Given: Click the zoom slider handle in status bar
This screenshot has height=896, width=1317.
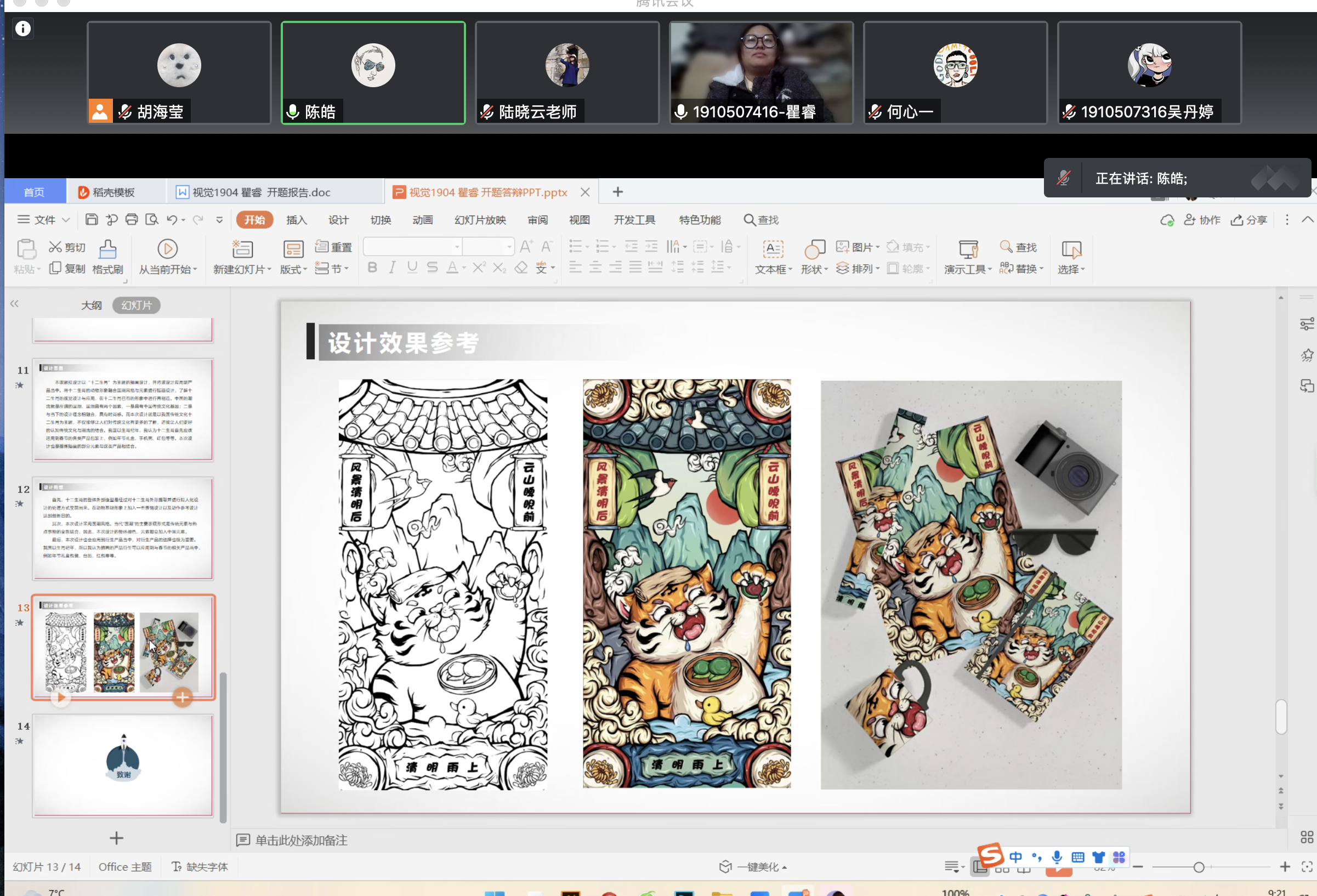Looking at the screenshot, I should coord(1199,867).
